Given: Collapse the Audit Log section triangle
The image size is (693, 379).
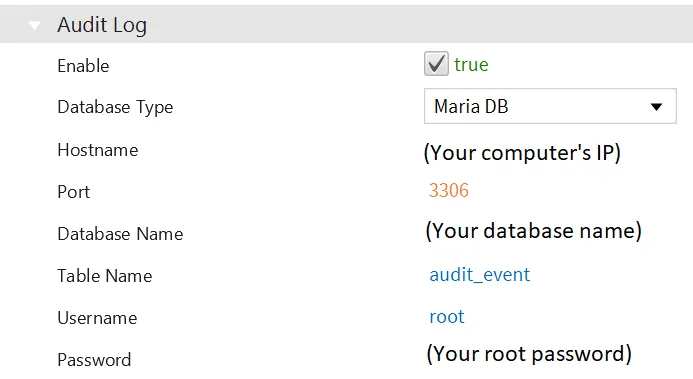Looking at the screenshot, I should 34,25.
